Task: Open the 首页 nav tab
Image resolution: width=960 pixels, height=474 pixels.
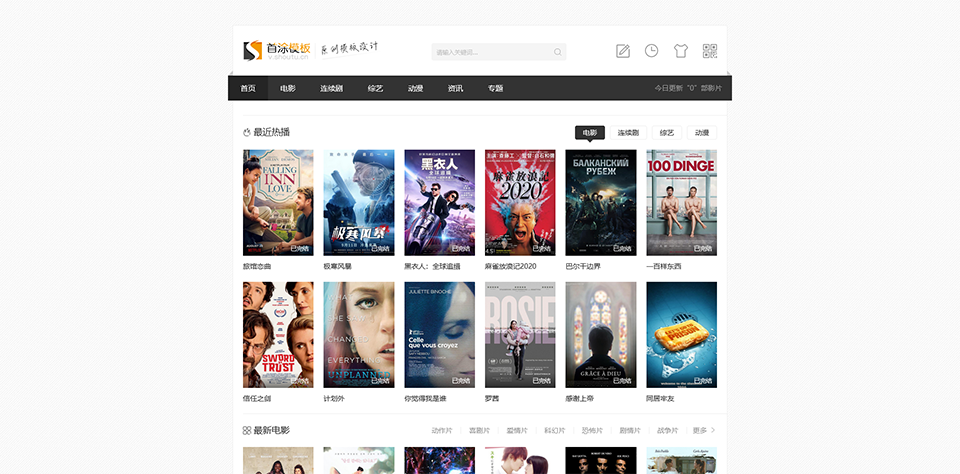Action: click(x=248, y=88)
